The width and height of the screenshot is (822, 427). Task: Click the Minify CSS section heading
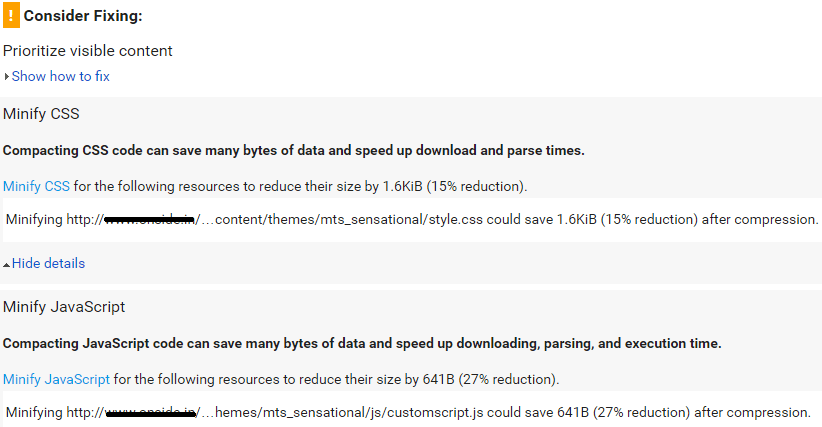[41, 114]
